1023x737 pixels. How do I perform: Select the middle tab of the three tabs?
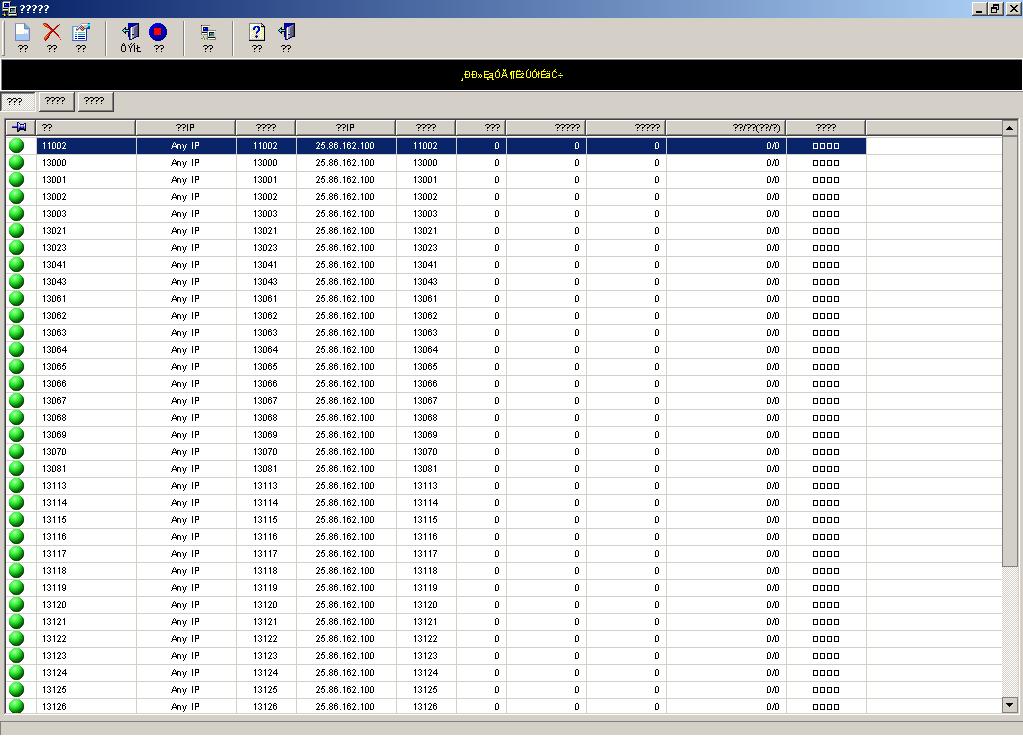click(55, 101)
